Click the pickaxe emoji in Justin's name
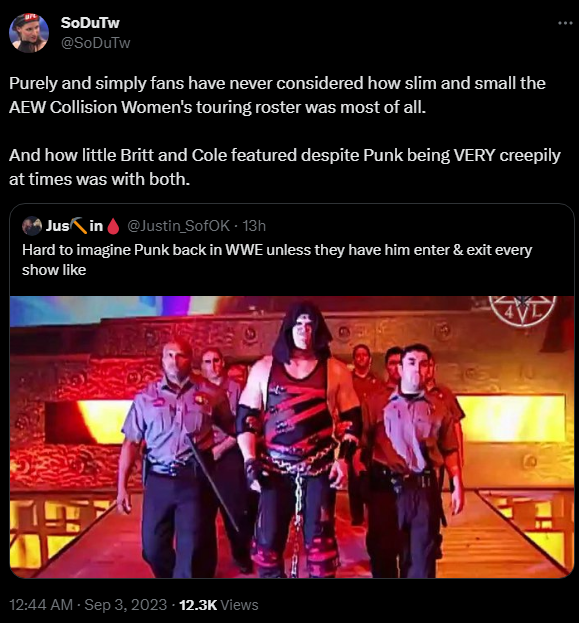579x623 pixels. (x=78, y=226)
